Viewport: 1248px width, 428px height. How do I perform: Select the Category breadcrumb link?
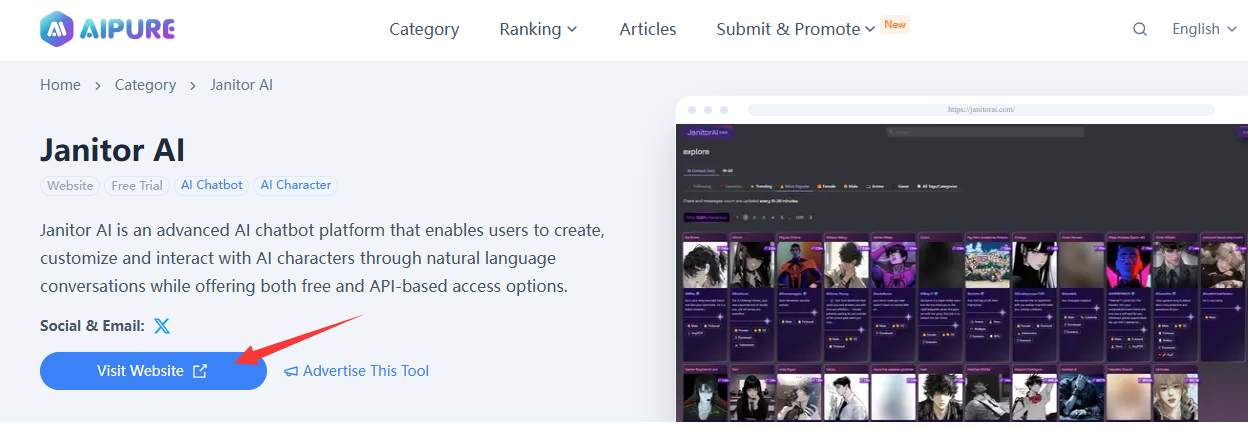145,85
